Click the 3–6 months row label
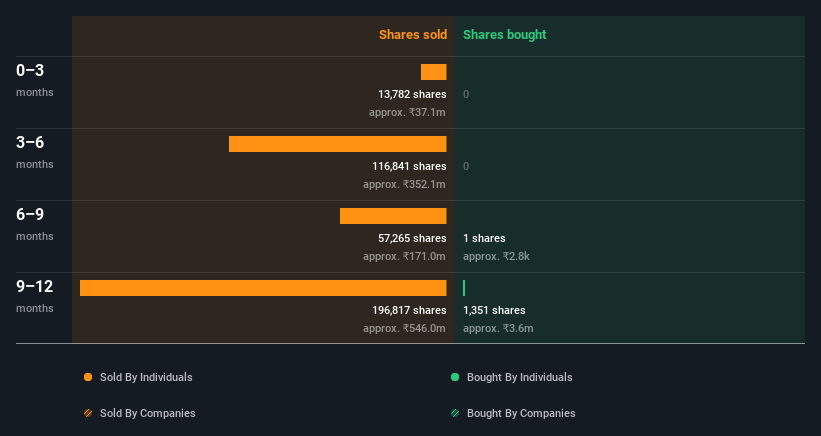 click(35, 152)
